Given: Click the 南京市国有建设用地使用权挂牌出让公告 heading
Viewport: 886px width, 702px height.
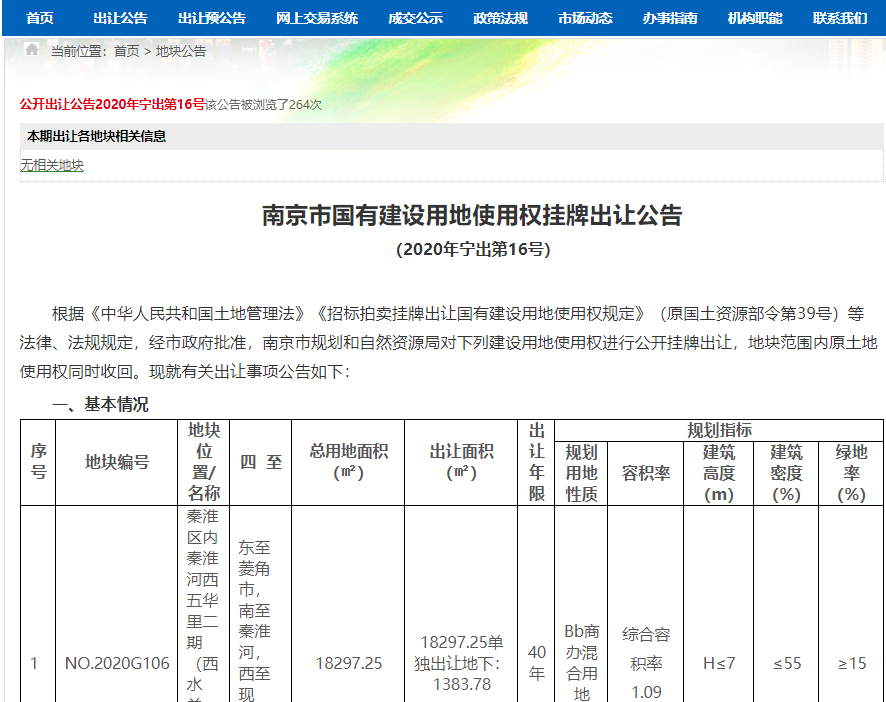Looking at the screenshot, I should pos(472,215).
